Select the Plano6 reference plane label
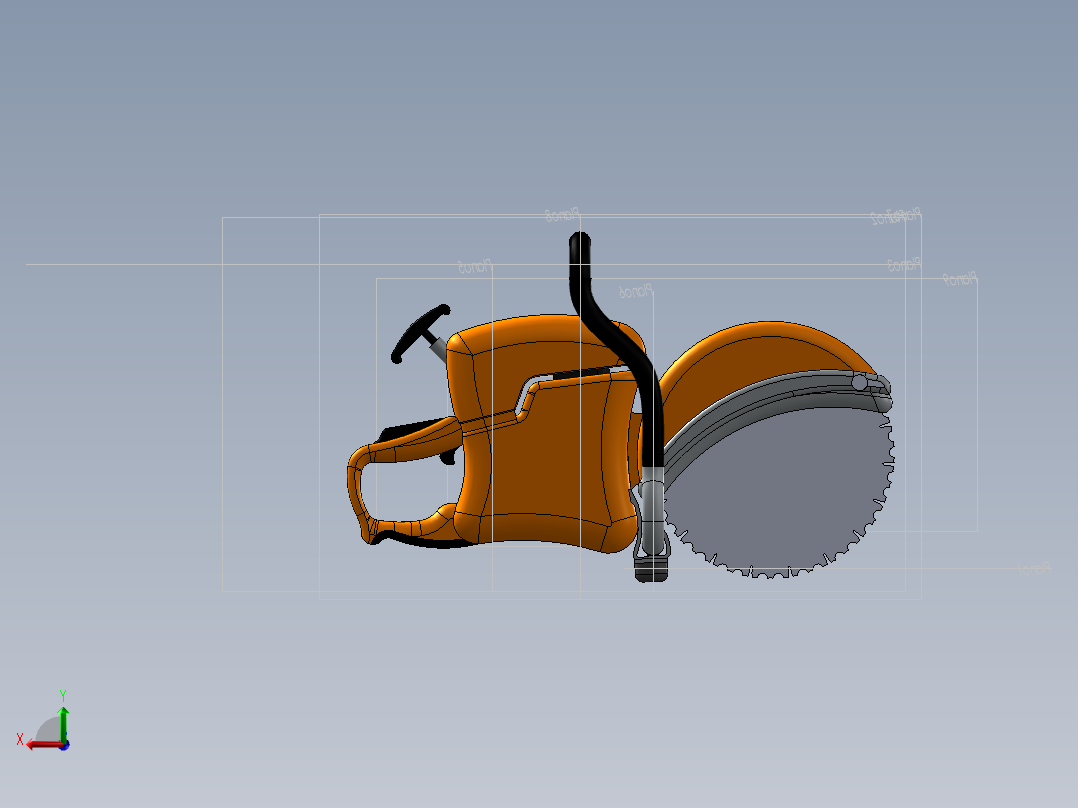Image resolution: width=1078 pixels, height=808 pixels. (635, 288)
